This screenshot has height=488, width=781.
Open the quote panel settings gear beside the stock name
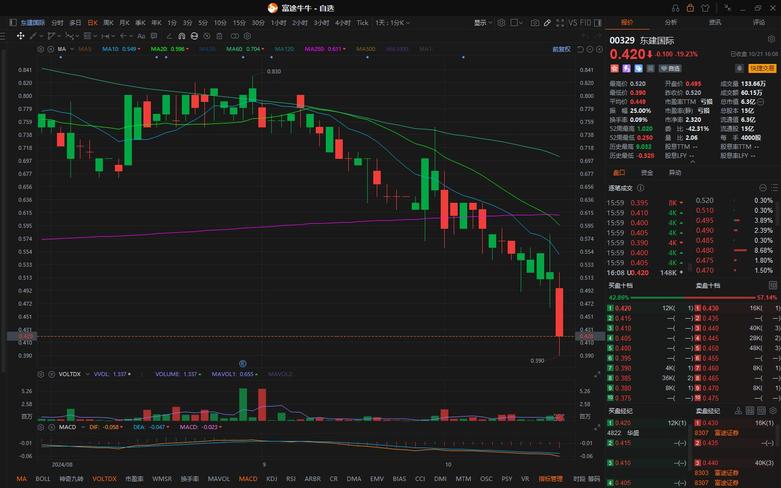click(772, 39)
